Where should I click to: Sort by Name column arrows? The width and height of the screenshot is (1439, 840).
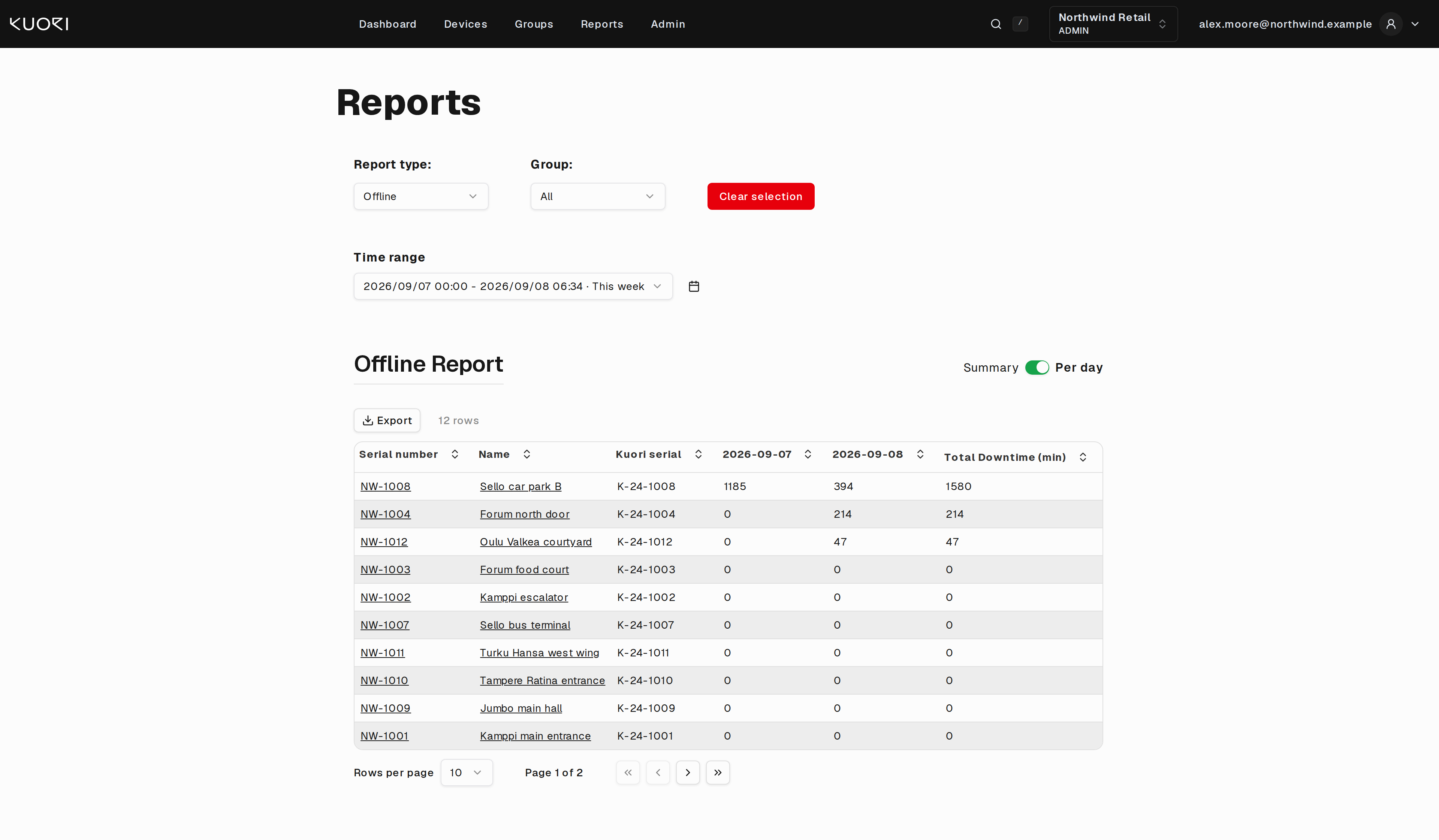point(527,454)
